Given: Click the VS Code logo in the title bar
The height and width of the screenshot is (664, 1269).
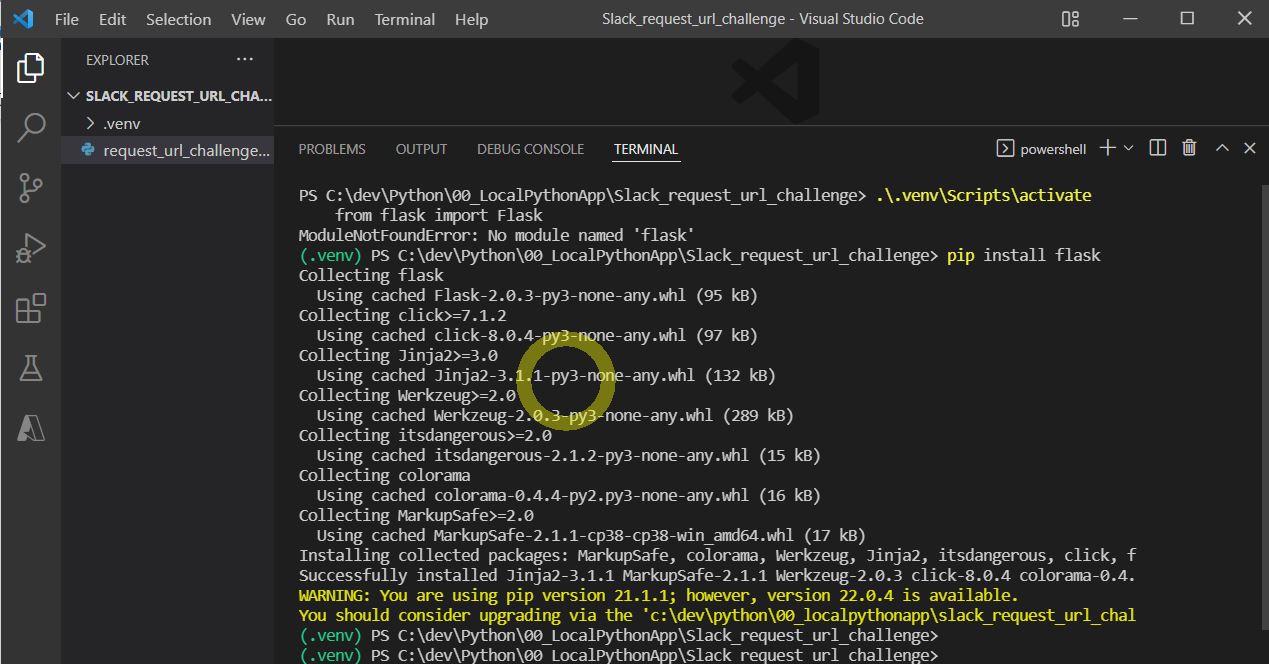Looking at the screenshot, I should 24,19.
